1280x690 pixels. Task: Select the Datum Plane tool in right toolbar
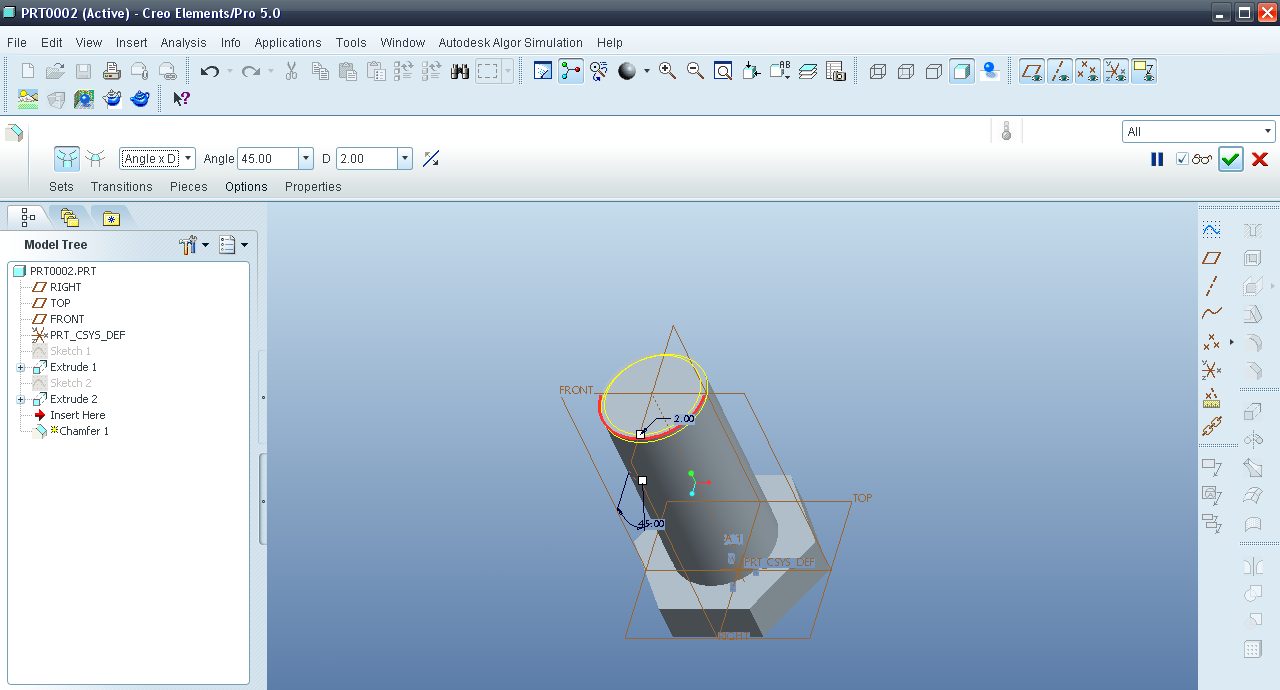click(1211, 258)
